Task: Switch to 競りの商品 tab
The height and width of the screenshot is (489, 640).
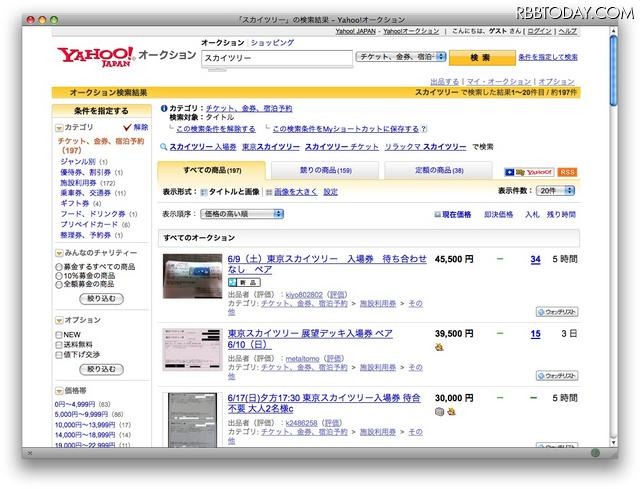Action: click(x=325, y=171)
